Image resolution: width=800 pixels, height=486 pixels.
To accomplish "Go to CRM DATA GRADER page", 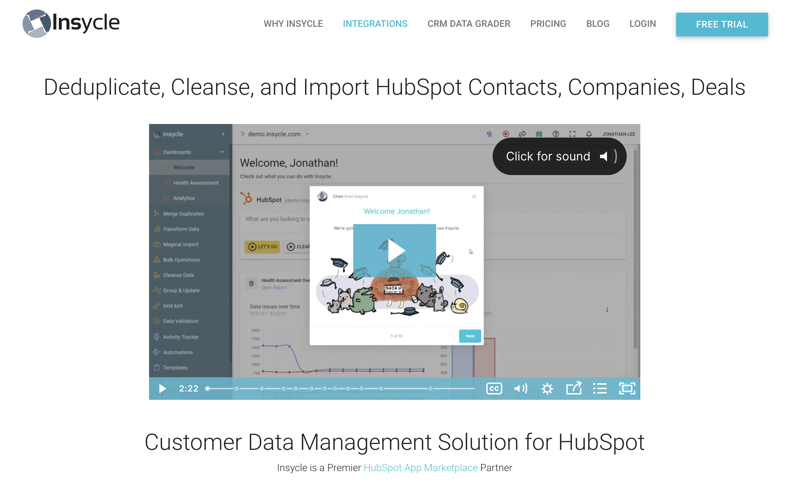I will pos(468,24).
